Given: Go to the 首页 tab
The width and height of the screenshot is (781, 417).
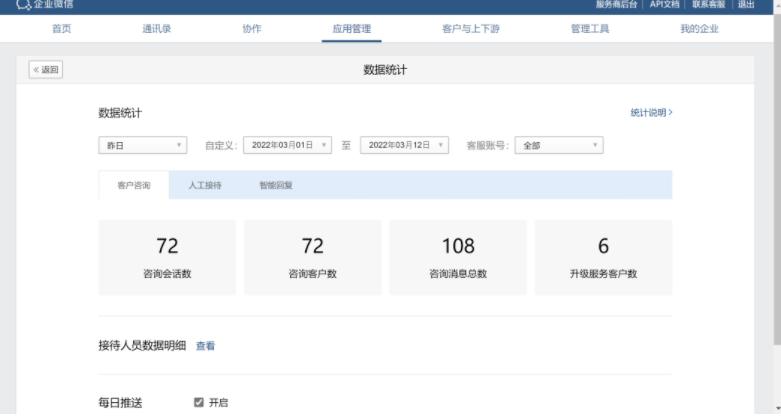Looking at the screenshot, I should pos(62,29).
